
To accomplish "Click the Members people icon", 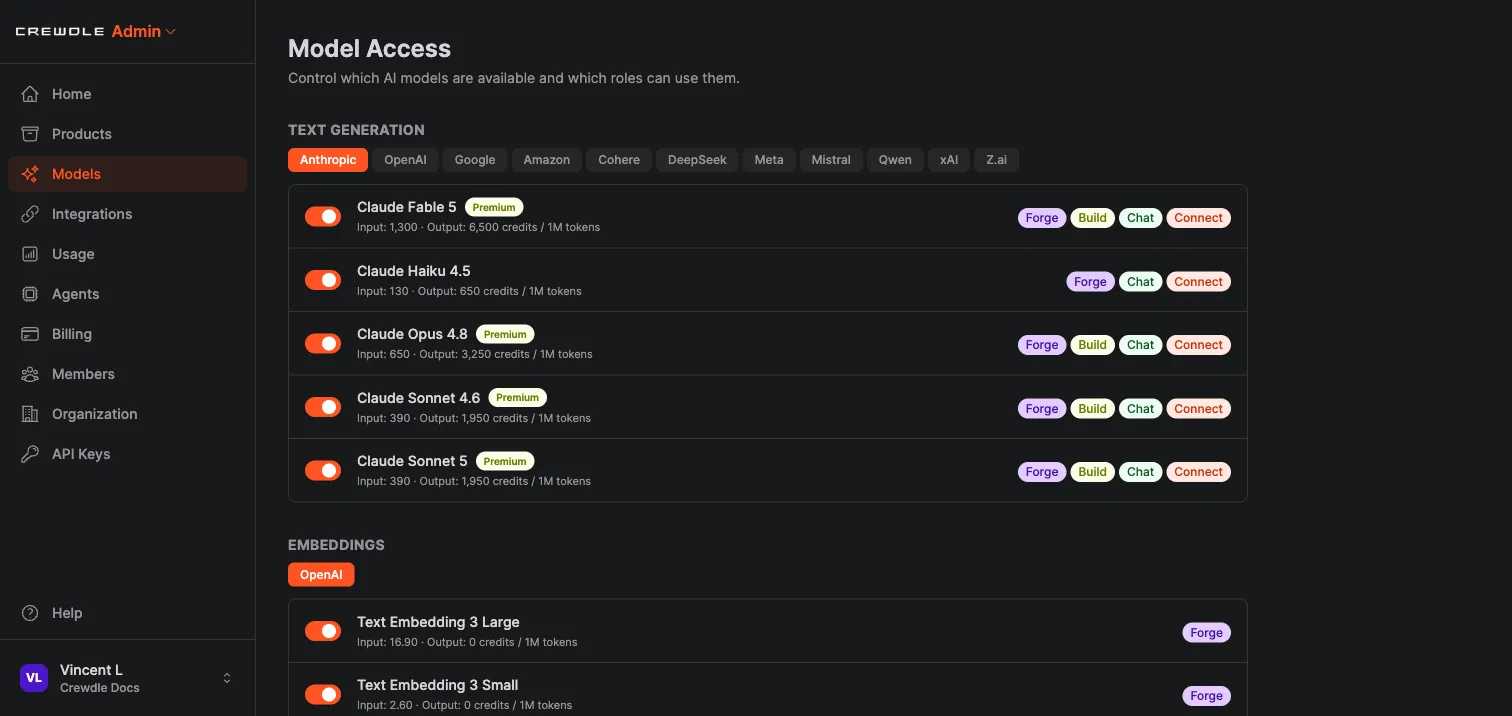I will (x=31, y=374).
